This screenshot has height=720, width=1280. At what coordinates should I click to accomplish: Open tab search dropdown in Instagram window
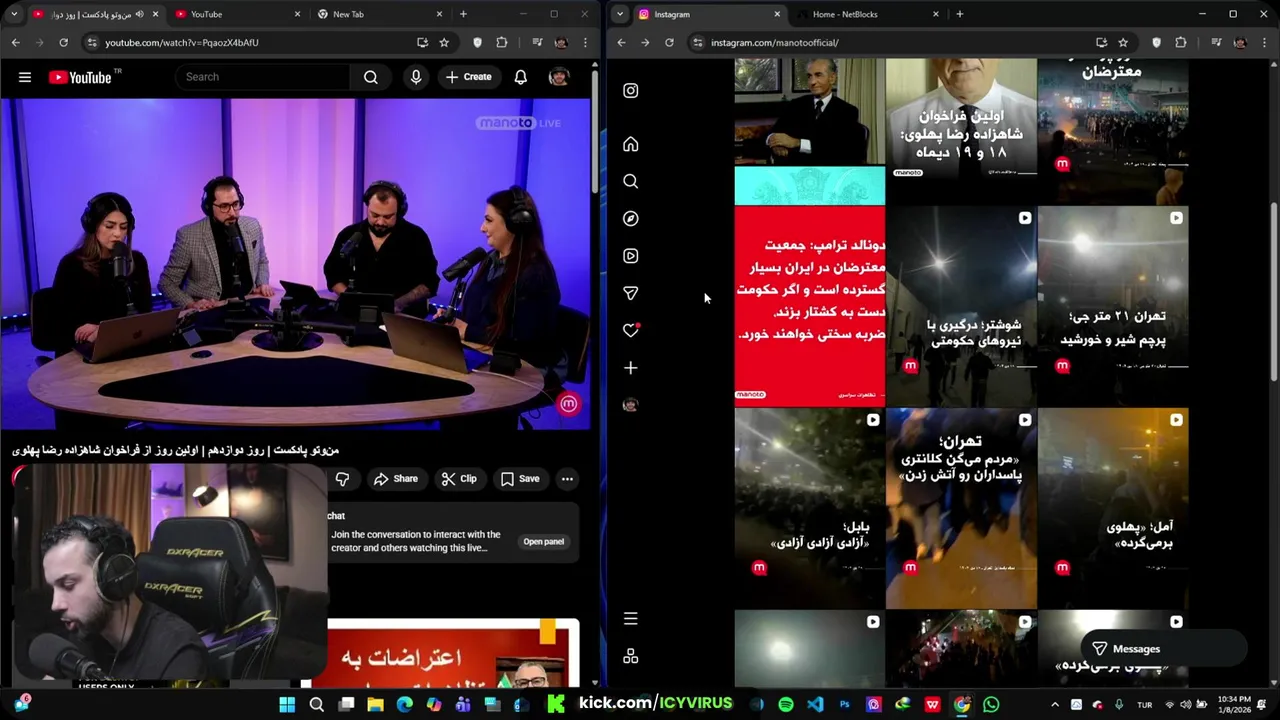coord(620,14)
